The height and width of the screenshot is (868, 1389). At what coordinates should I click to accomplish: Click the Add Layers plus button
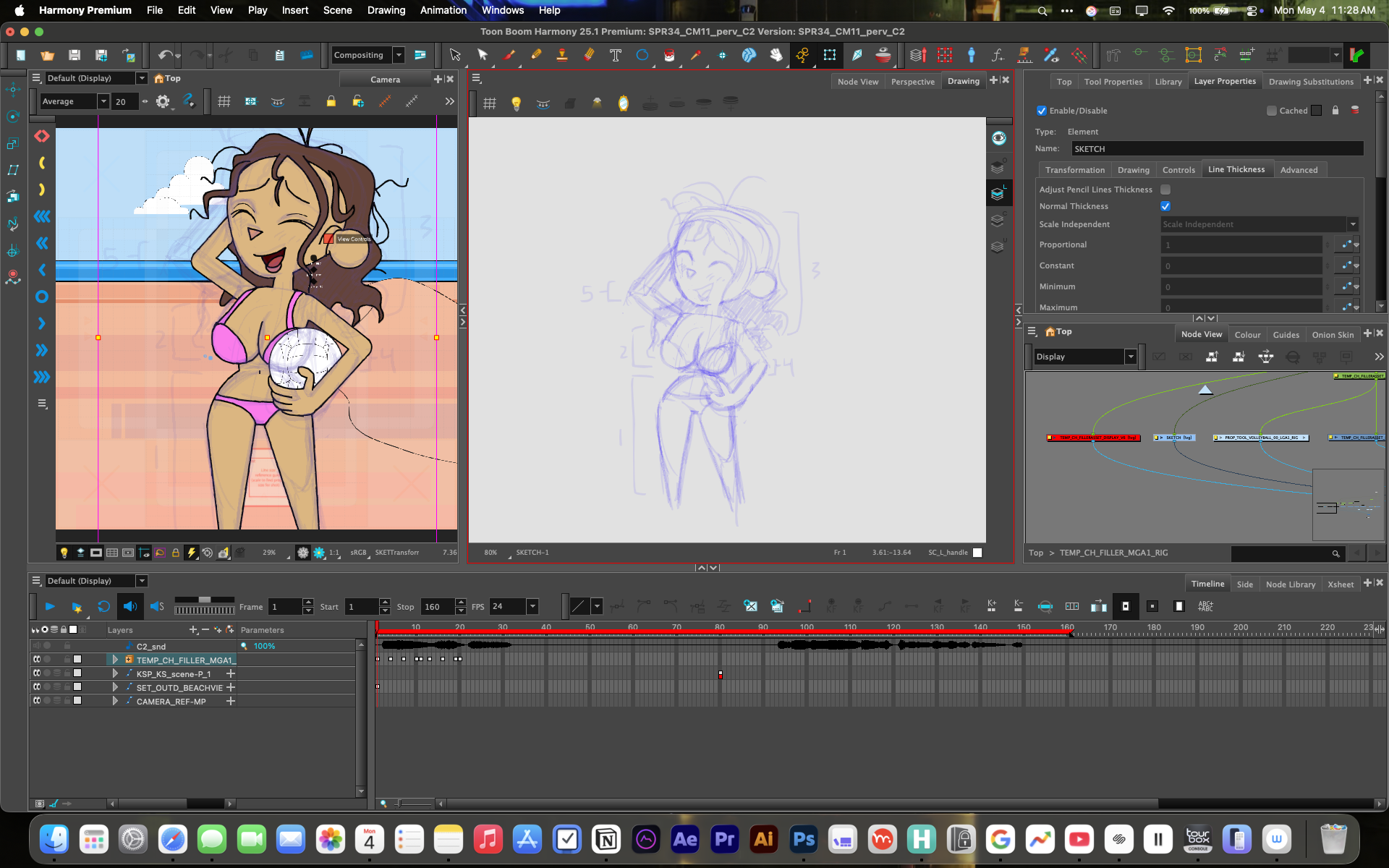coord(193,630)
